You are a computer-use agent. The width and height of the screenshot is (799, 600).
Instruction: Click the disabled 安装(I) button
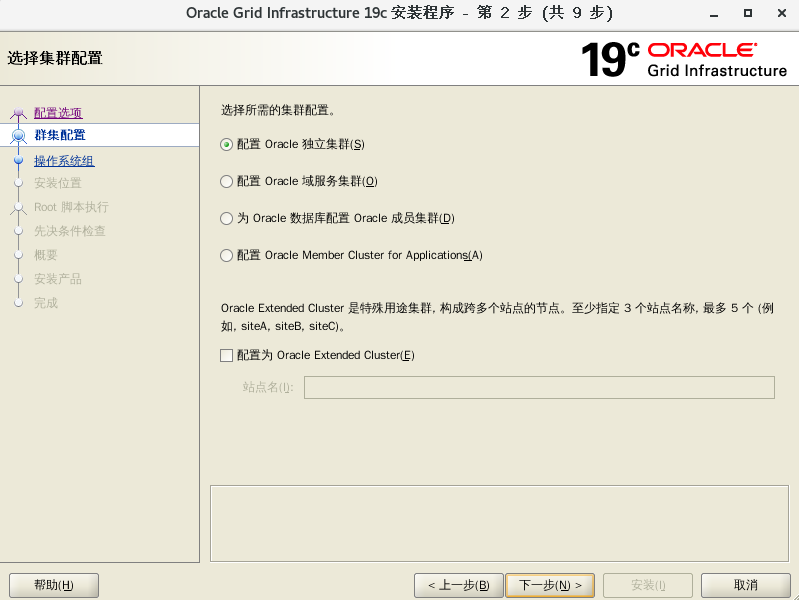(x=648, y=585)
